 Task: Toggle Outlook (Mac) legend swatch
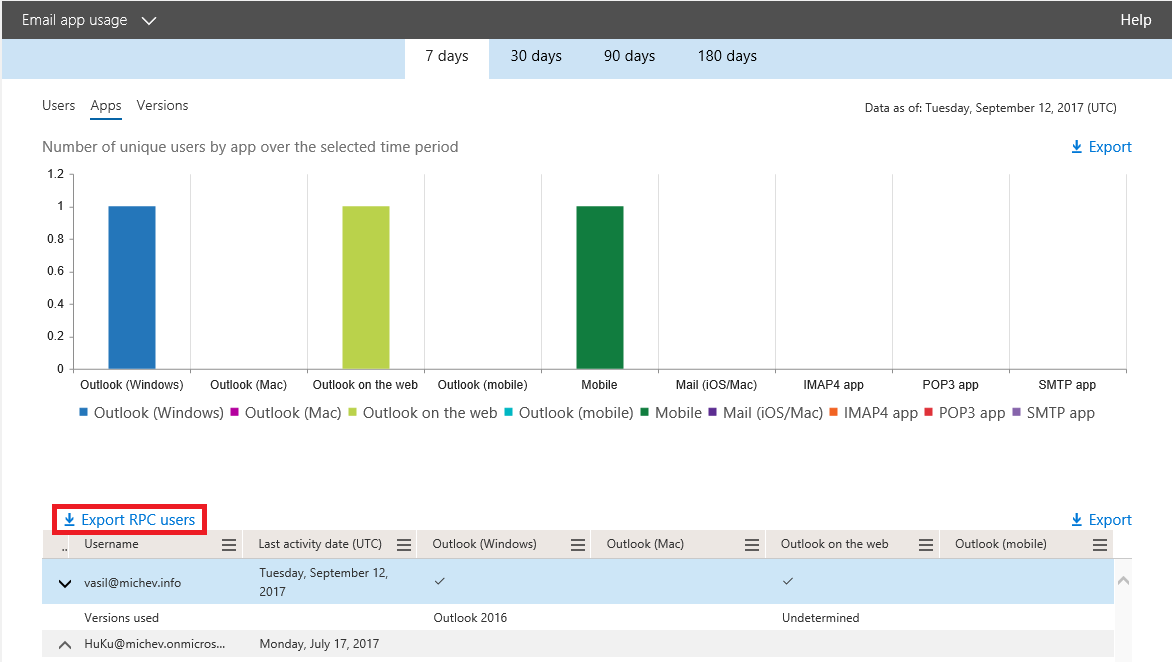pos(235,412)
